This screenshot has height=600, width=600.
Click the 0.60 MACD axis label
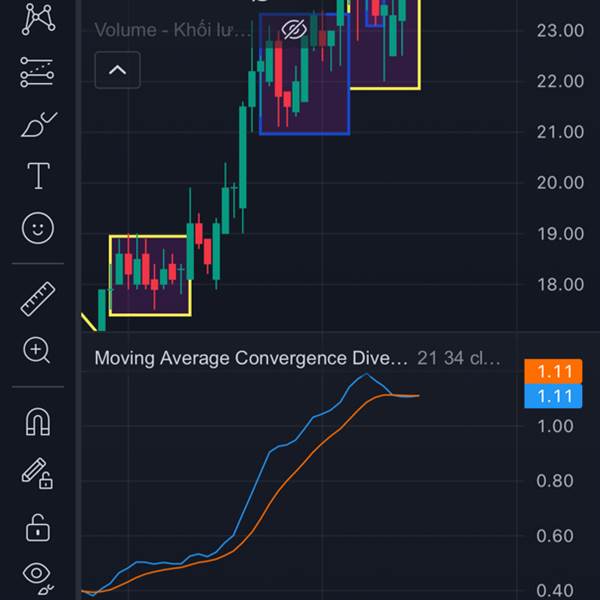pos(555,536)
